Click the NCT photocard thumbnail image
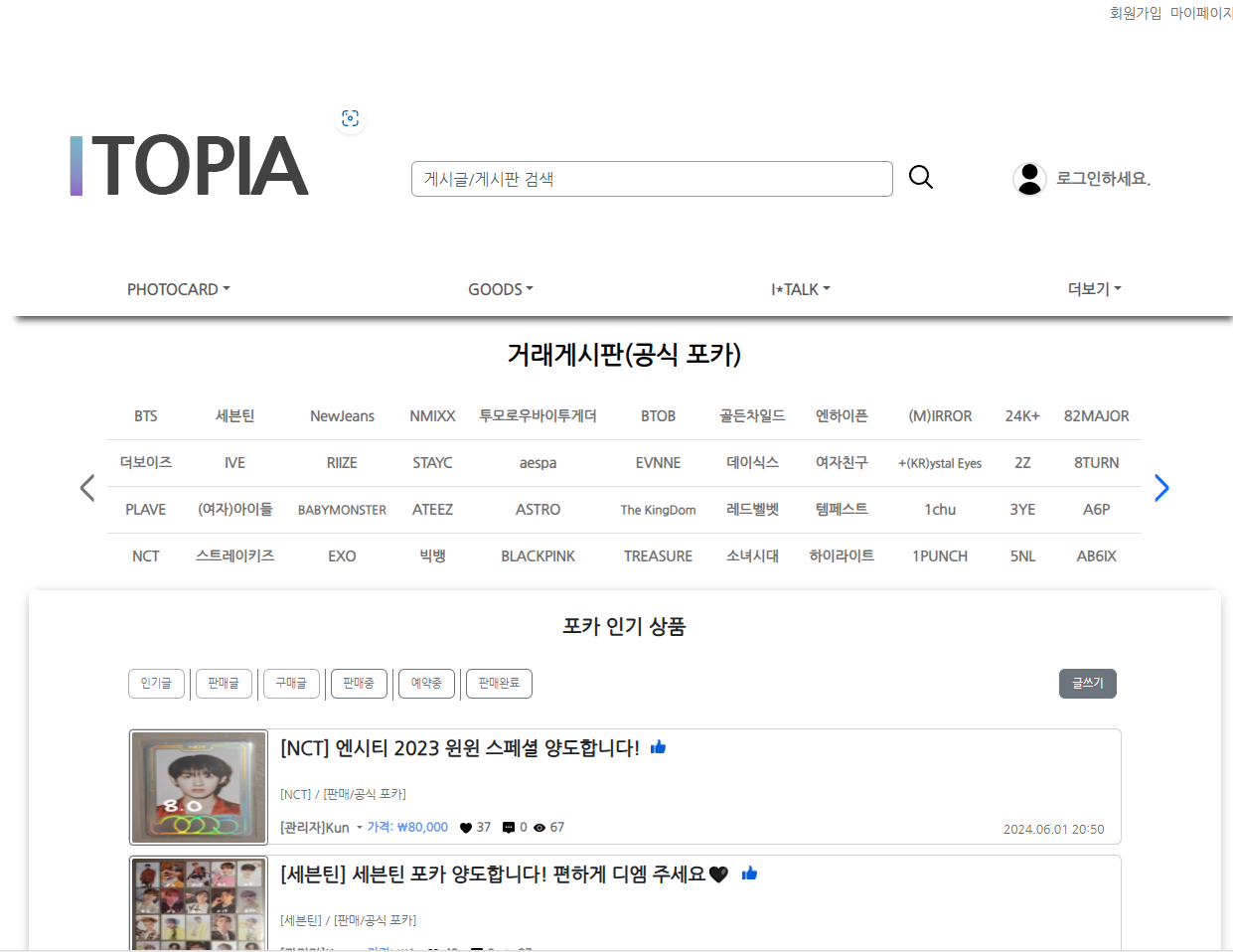This screenshot has height=952, width=1233. tap(199, 787)
